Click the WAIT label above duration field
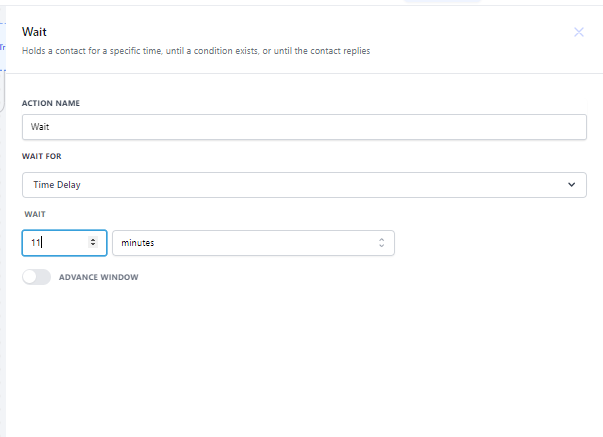603x437 pixels. pos(35,214)
